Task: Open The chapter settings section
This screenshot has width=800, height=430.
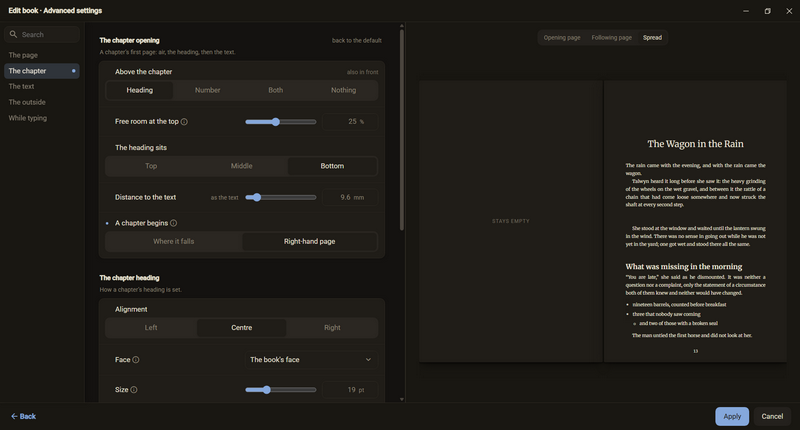Action: tap(42, 71)
